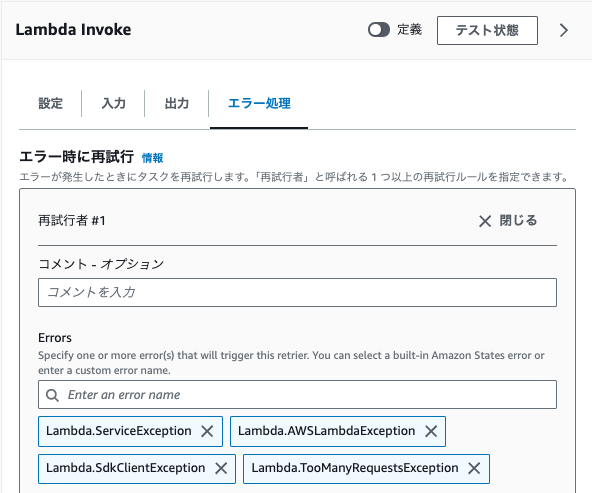The width and height of the screenshot is (592, 493).
Task: Toggle the 定義 definition switch
Action: tap(379, 30)
